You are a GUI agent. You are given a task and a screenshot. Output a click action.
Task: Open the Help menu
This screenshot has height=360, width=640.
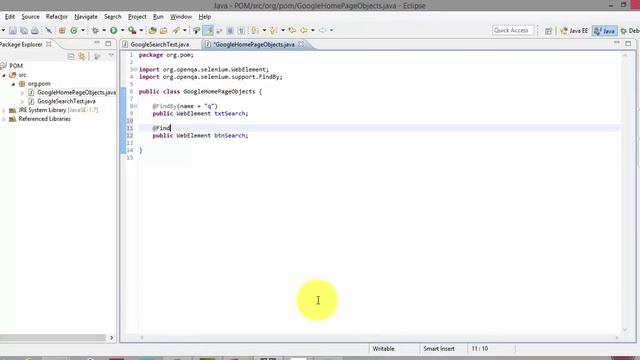[x=204, y=17]
